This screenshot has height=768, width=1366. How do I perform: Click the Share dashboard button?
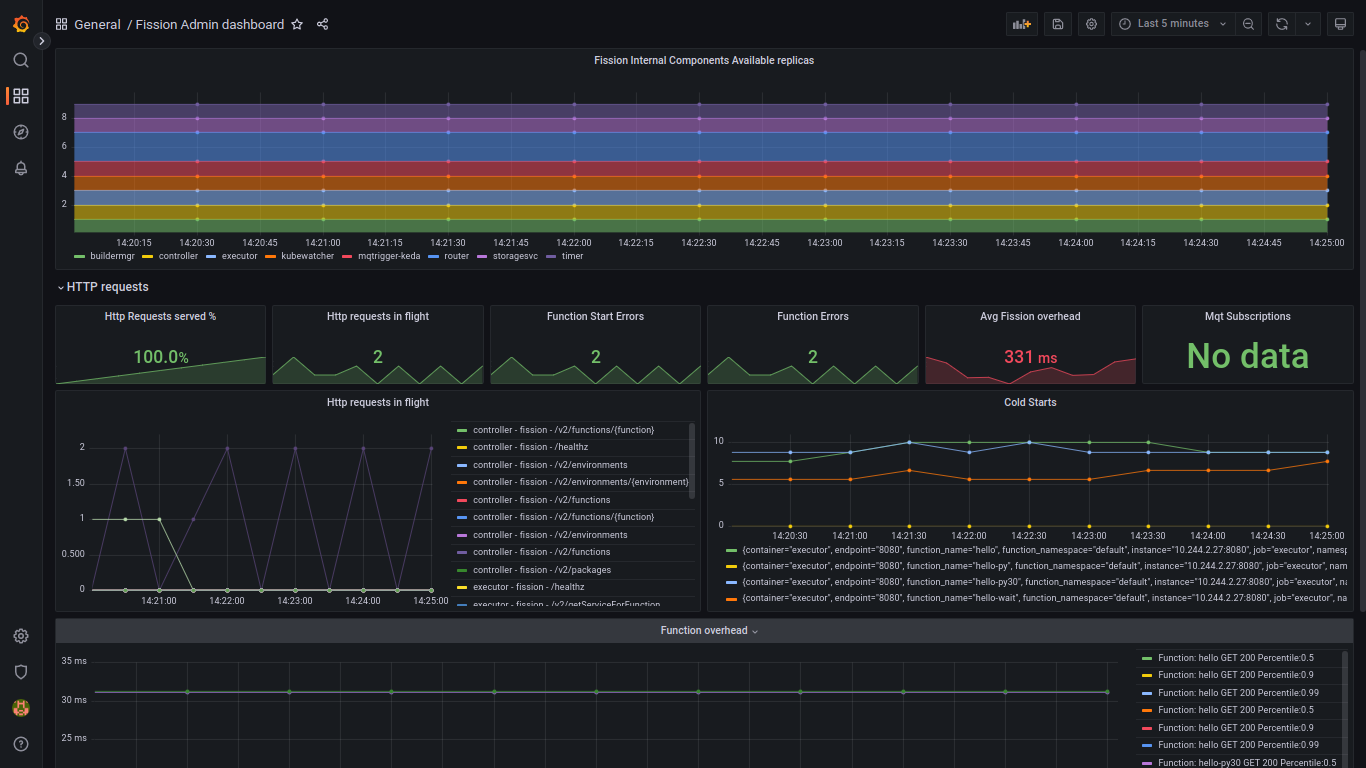[322, 24]
